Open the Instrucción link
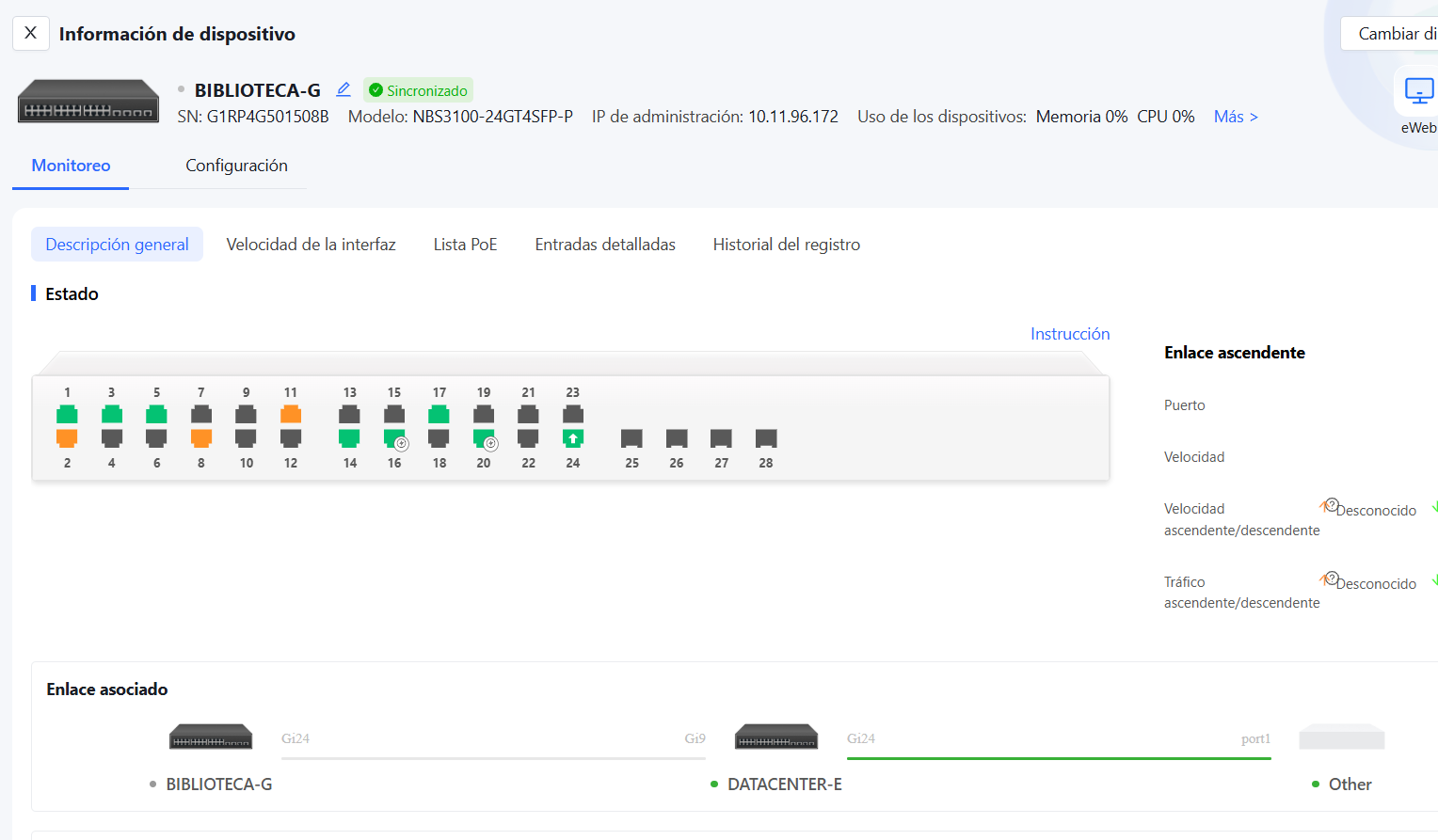This screenshot has width=1438, height=840. (1070, 334)
